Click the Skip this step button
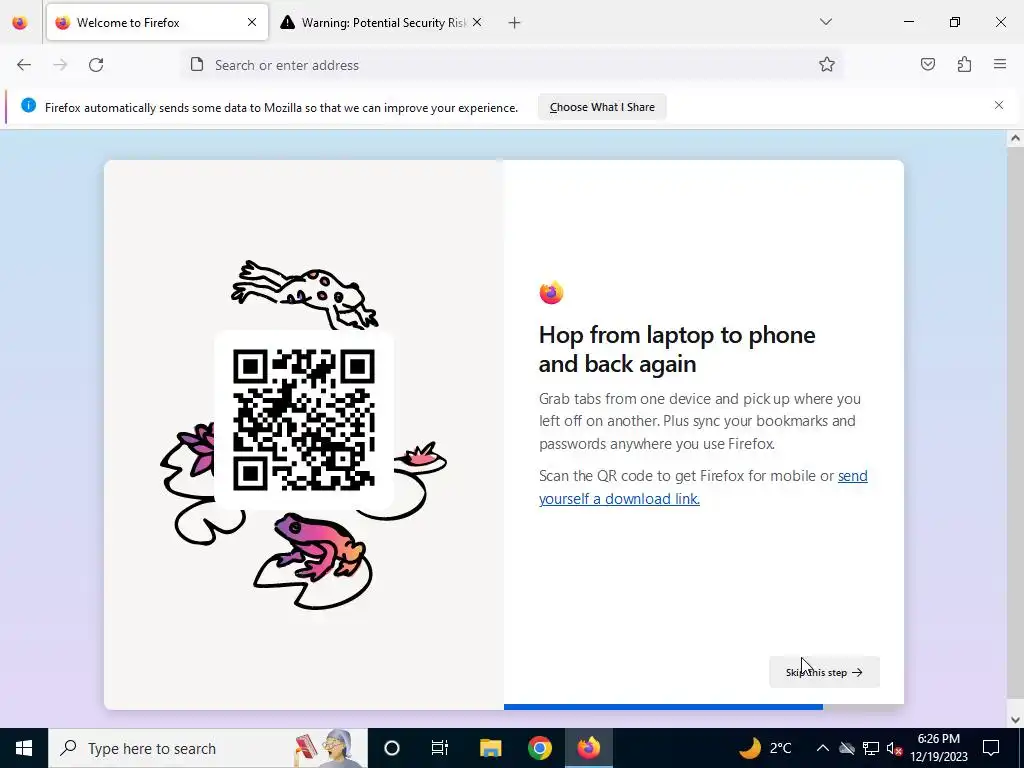Screen dimensions: 1024x768 pyautogui.click(x=824, y=672)
